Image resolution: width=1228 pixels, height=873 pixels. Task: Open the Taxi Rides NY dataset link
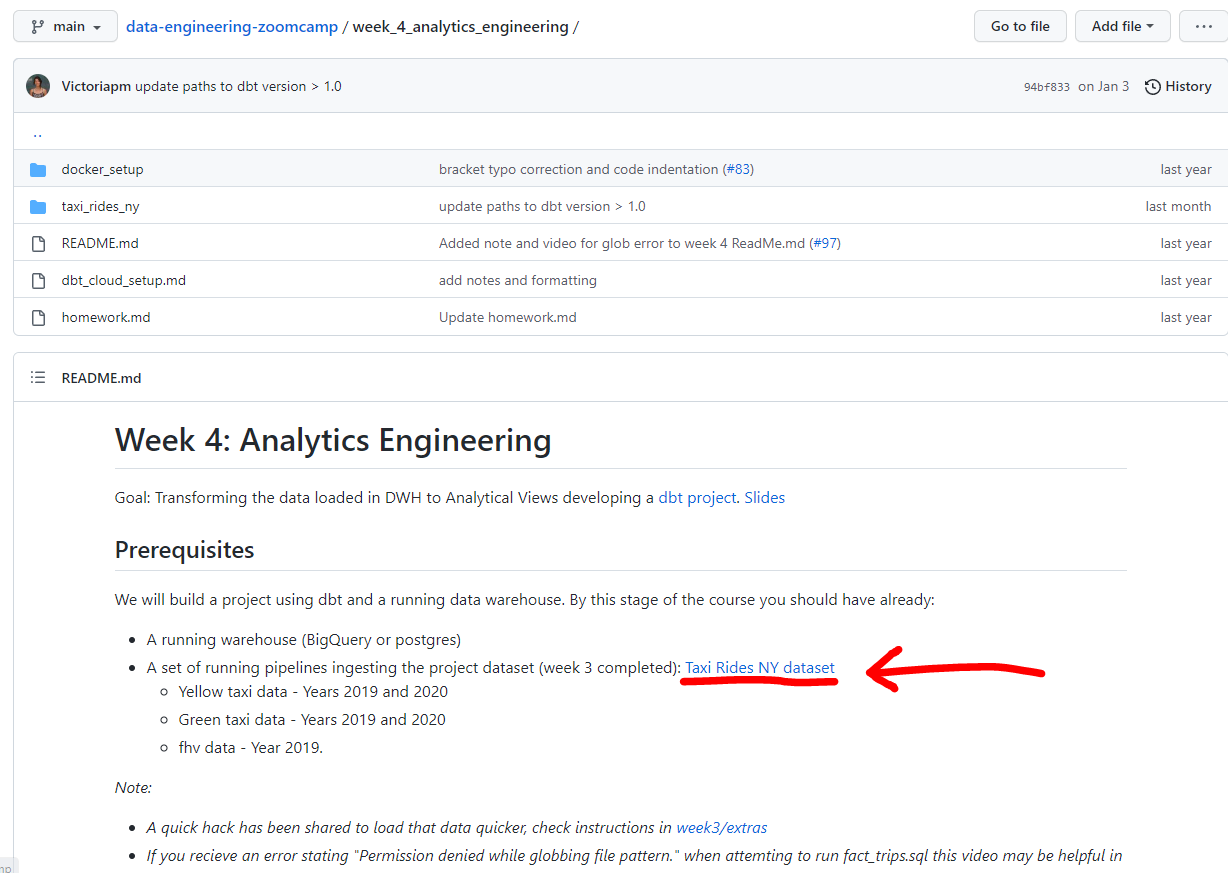tap(759, 667)
